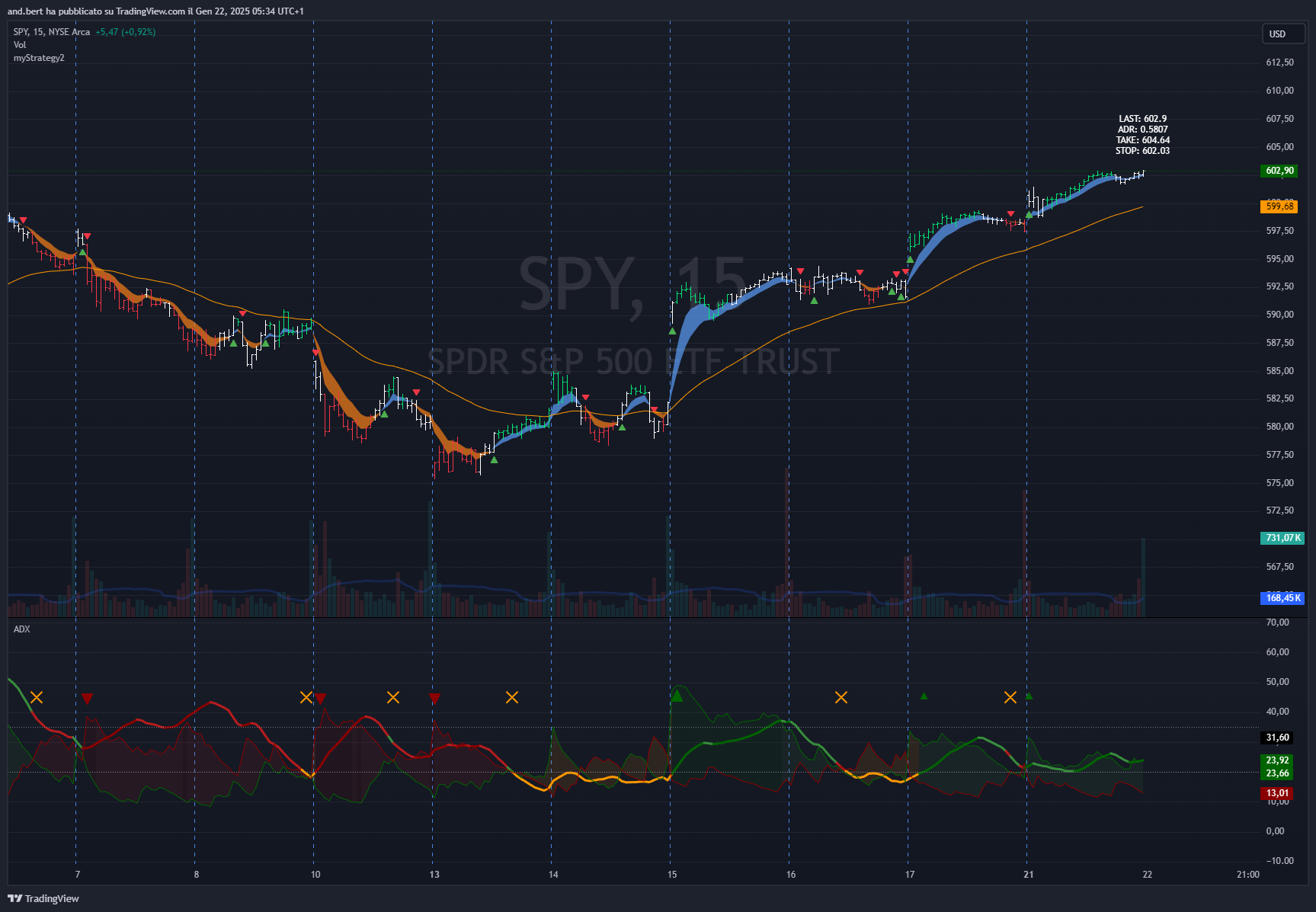The image size is (1316, 912).
Task: Click the small green triangle at date 17 in ADX
Action: (x=924, y=696)
